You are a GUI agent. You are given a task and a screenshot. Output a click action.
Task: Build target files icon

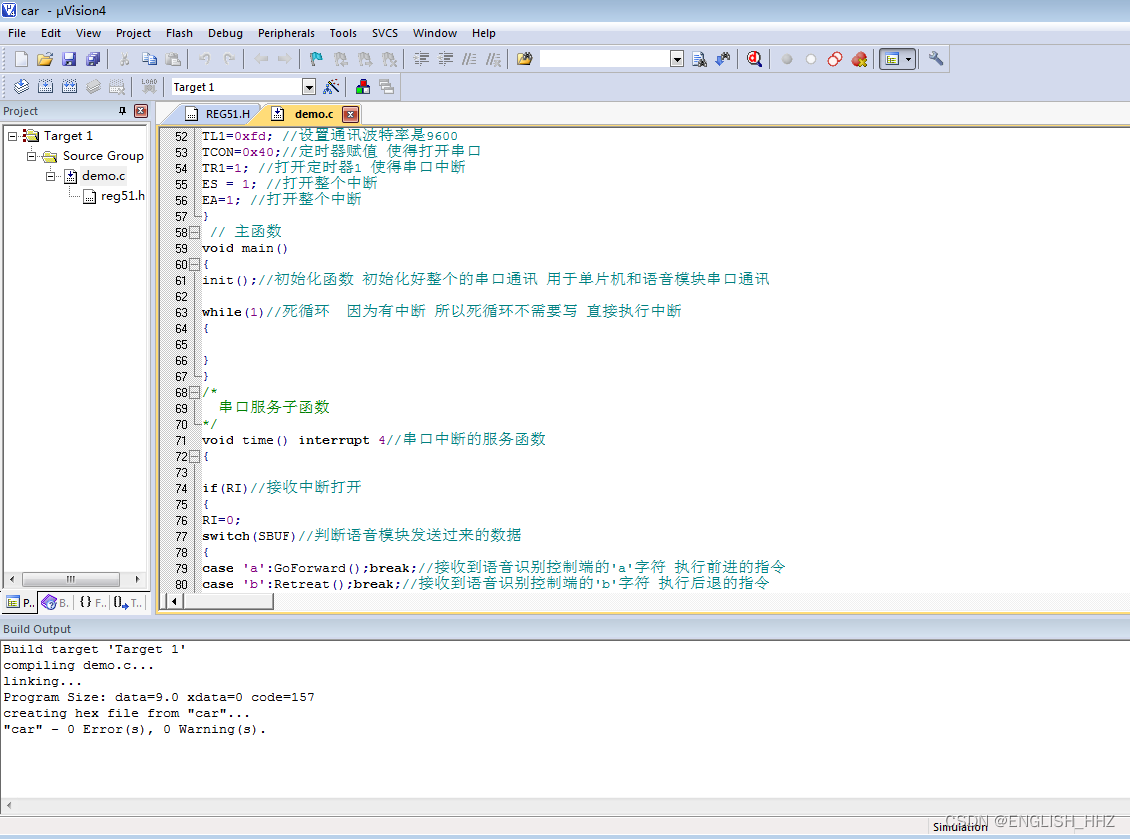click(45, 86)
